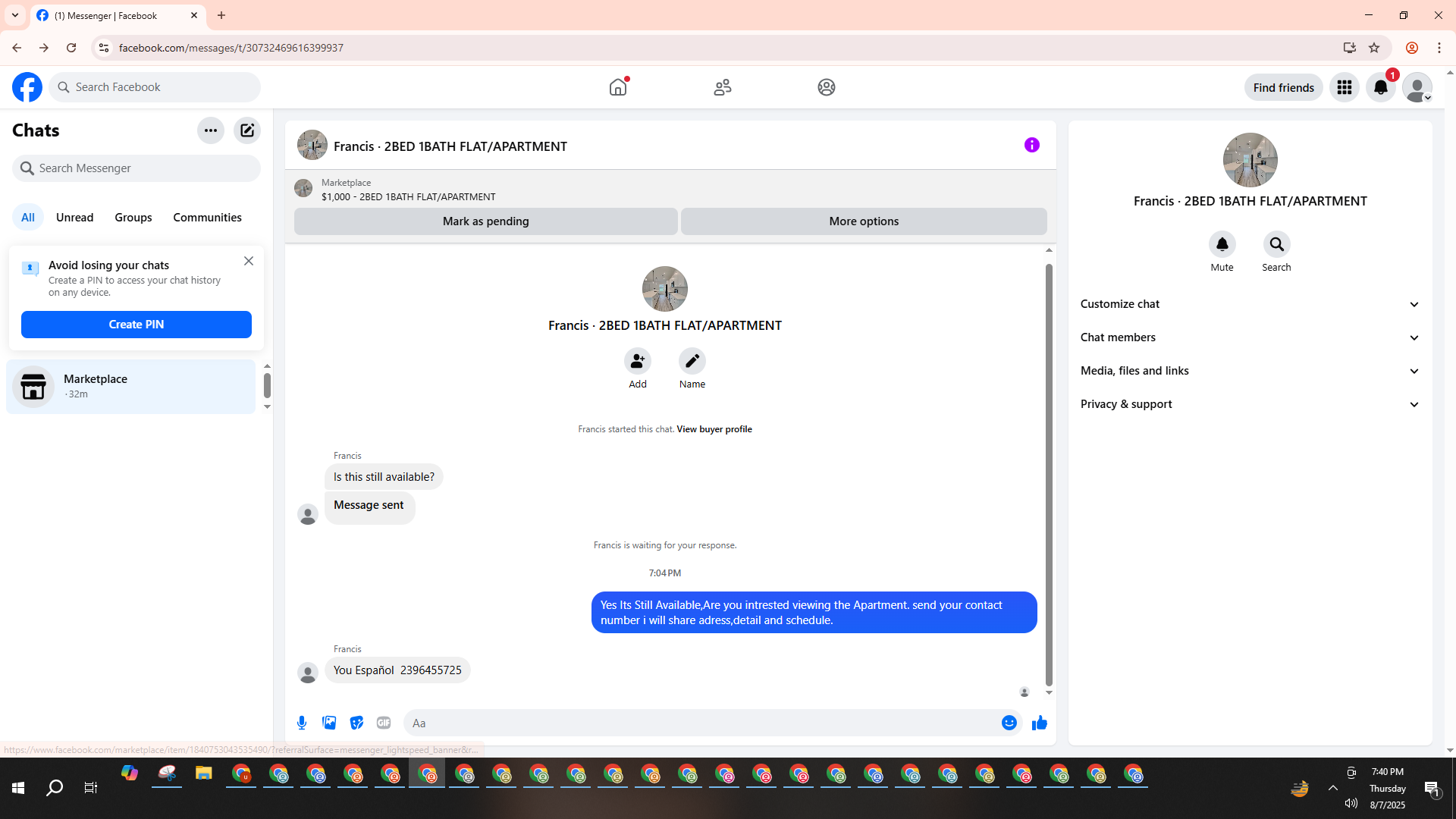Viewport: 1456px width, 819px height.
Task: Open conversation information icon
Action: [x=1032, y=145]
